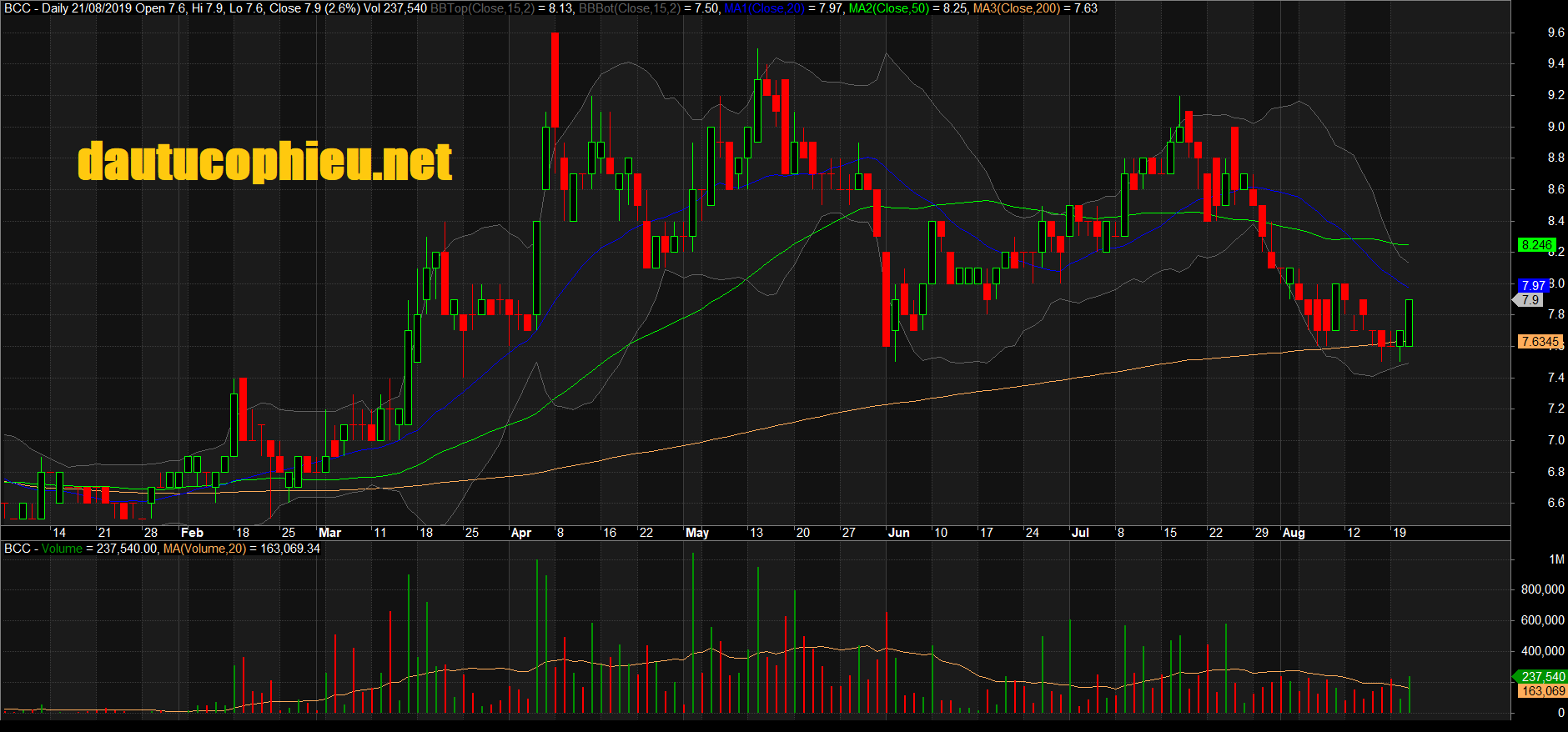Screen dimensions: 1568x732
Task: Click the 9.2 price axis label
Action: [1555, 95]
